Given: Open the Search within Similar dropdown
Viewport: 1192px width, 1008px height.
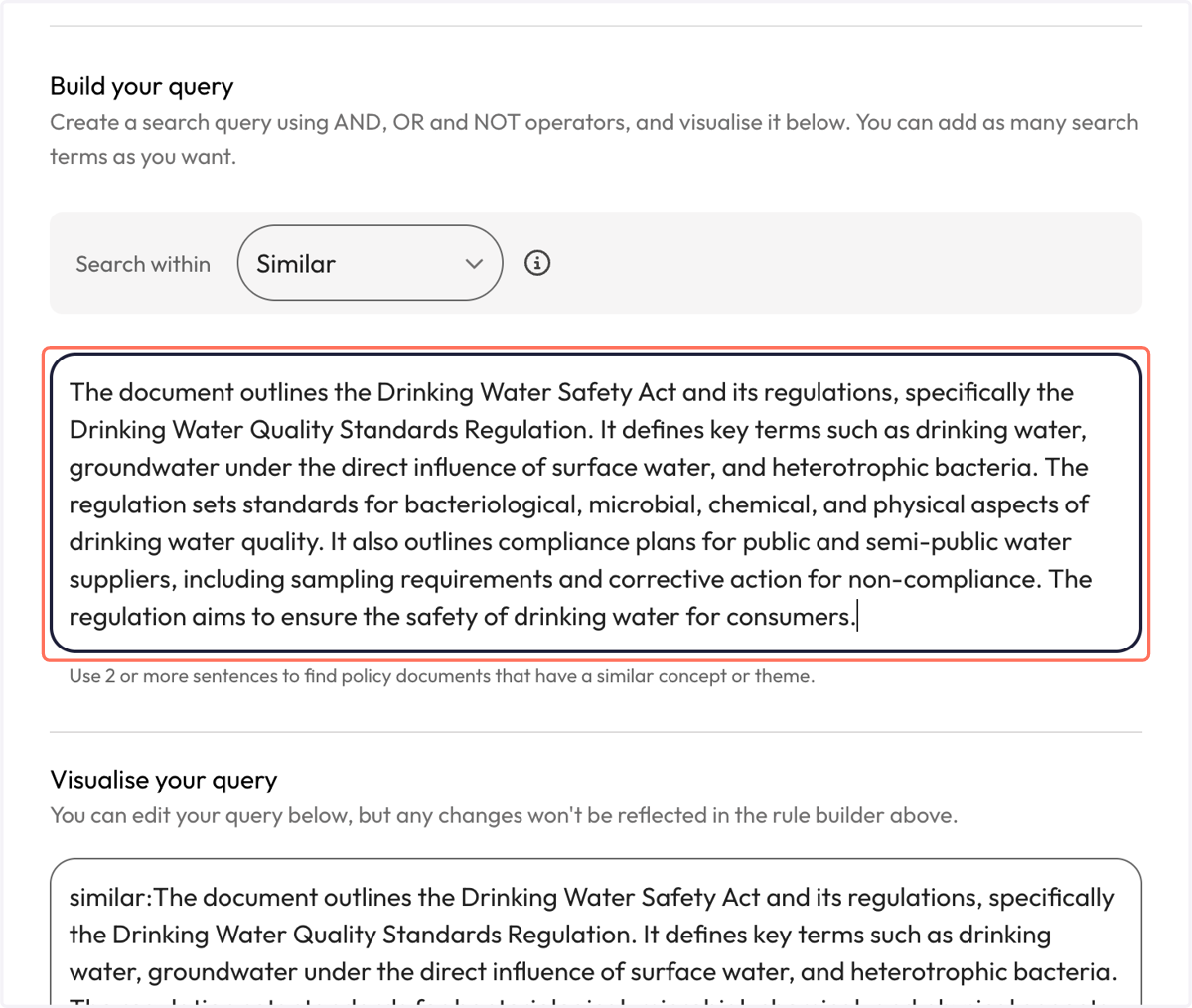Looking at the screenshot, I should 370,263.
